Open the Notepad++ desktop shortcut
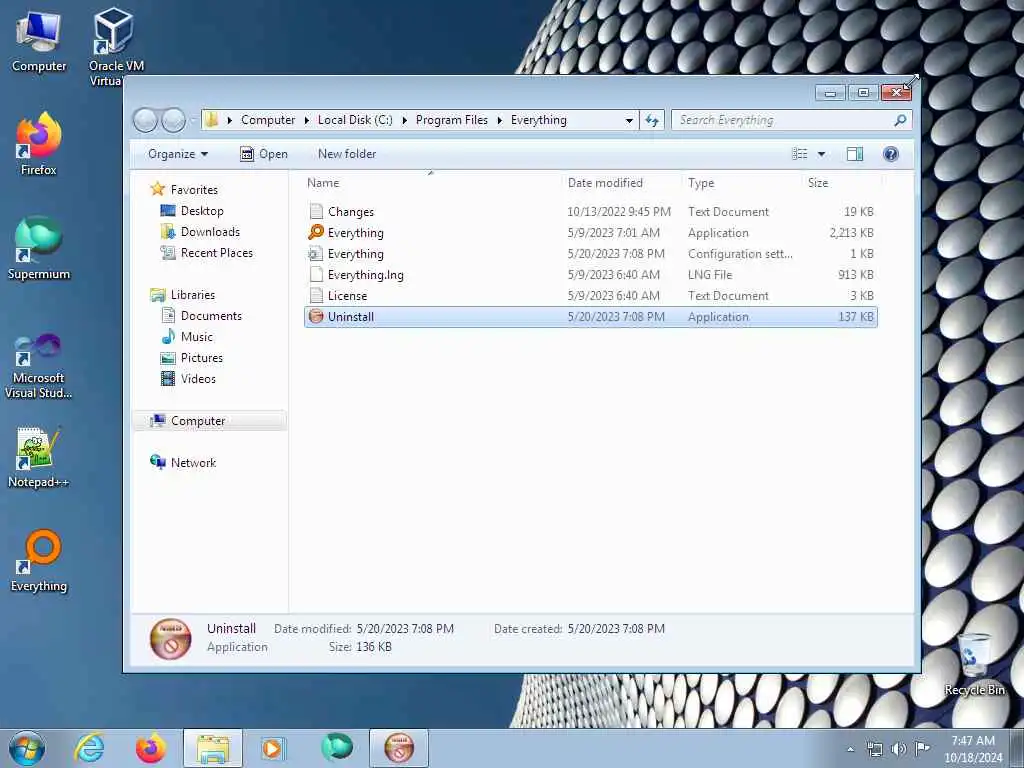This screenshot has width=1024, height=768. [x=39, y=457]
